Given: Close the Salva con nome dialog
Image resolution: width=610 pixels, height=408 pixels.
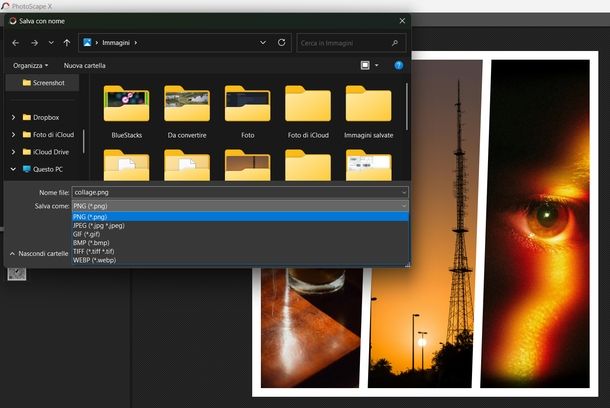Looking at the screenshot, I should [402, 21].
